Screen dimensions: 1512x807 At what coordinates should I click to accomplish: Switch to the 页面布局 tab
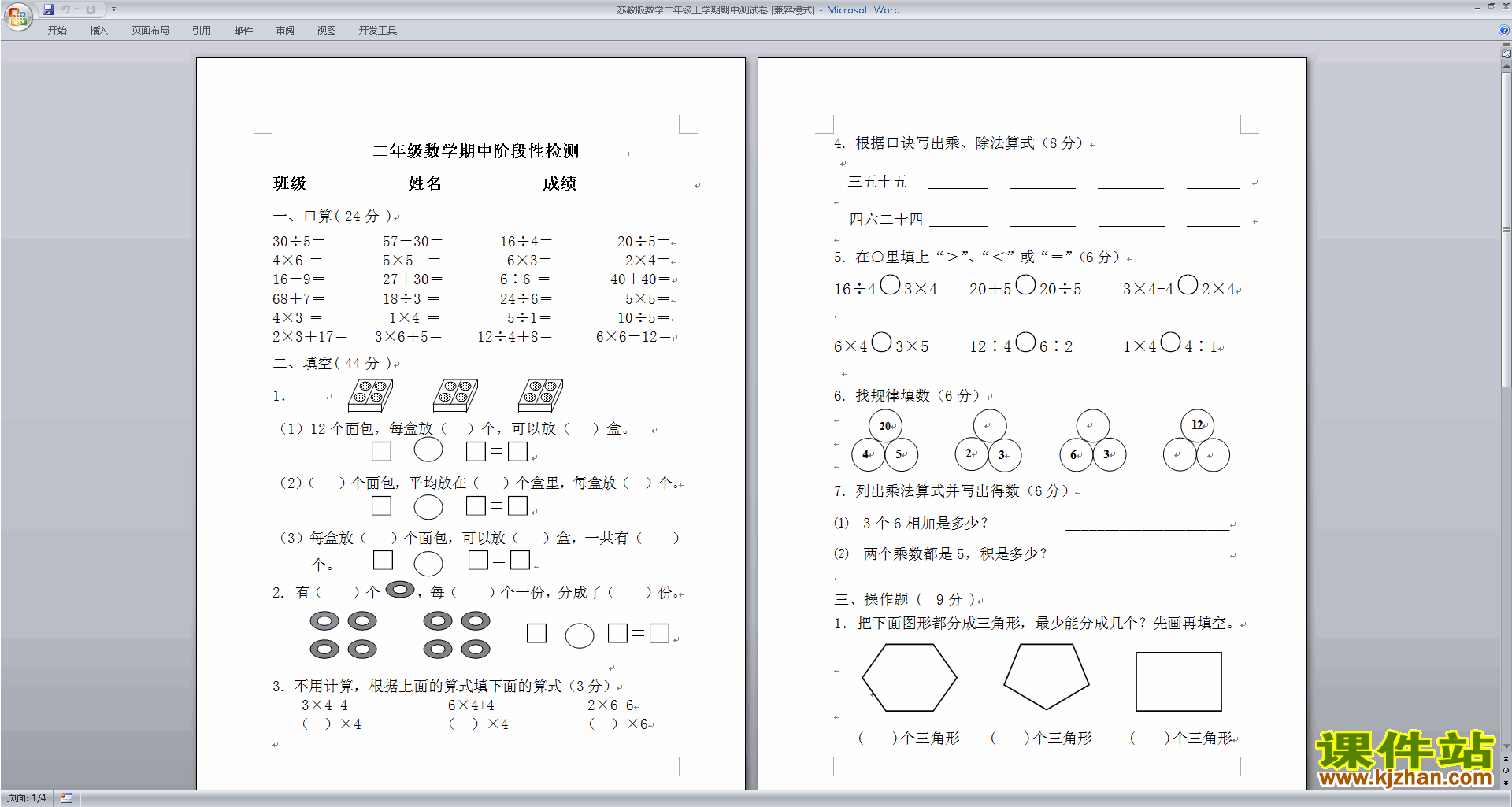click(150, 31)
